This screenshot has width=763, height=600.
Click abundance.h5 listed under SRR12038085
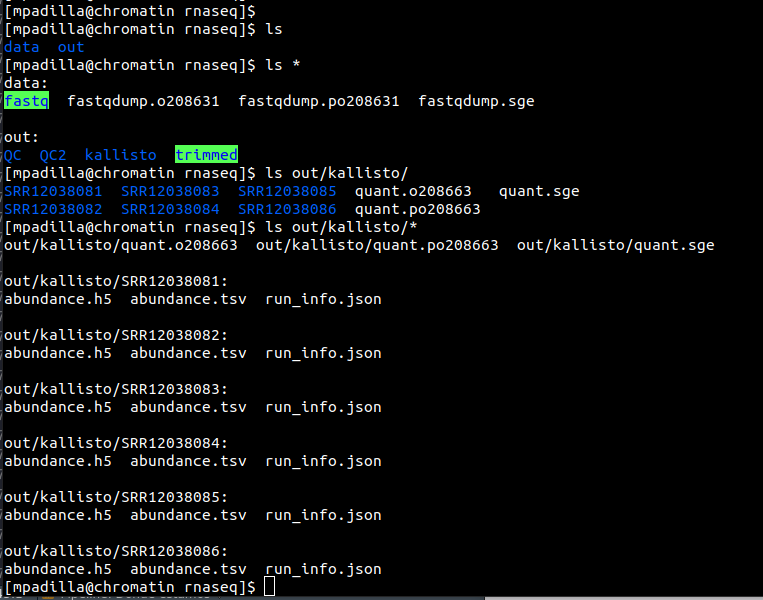57,515
